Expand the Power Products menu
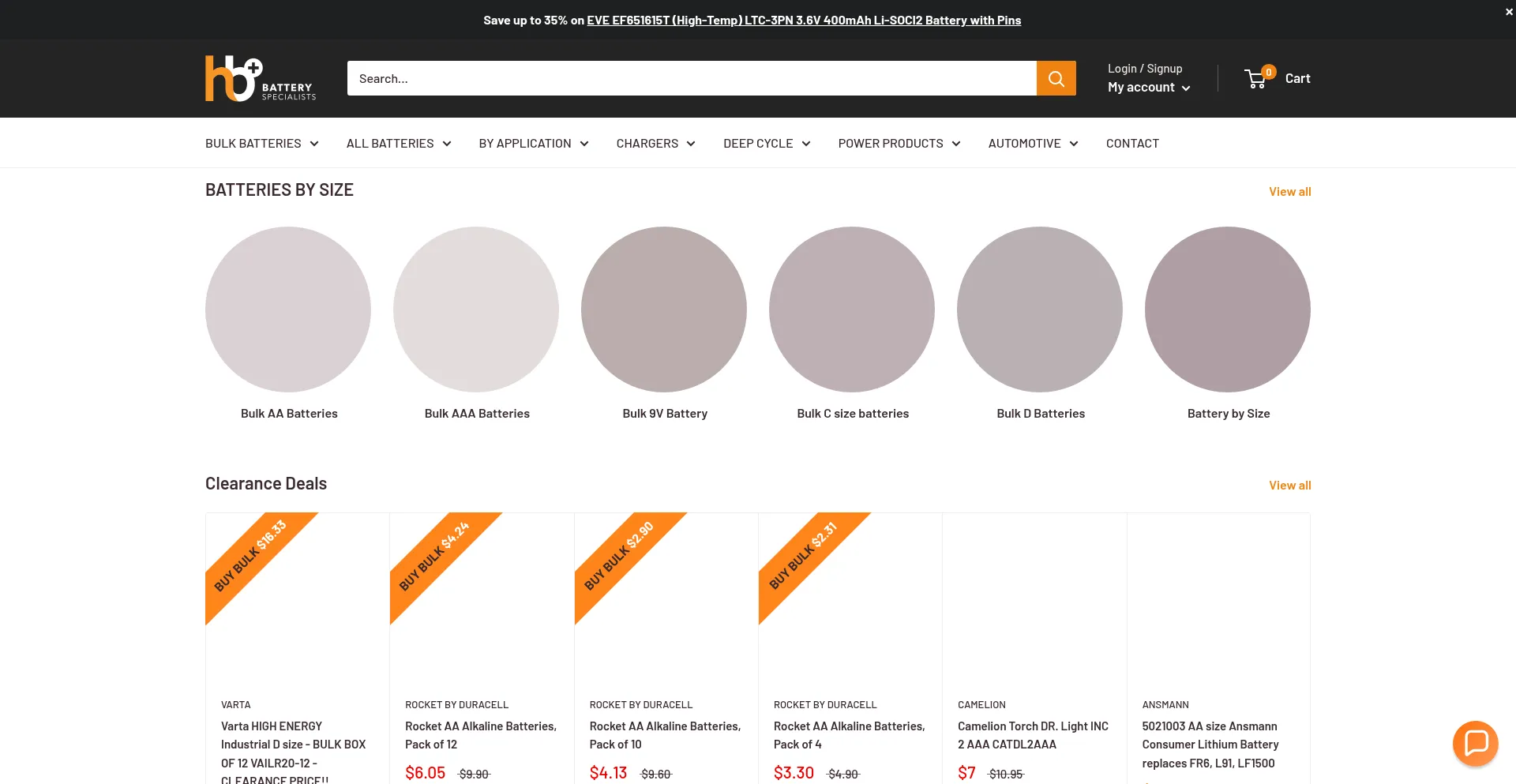Screen dimensions: 1516x784 (x=899, y=143)
